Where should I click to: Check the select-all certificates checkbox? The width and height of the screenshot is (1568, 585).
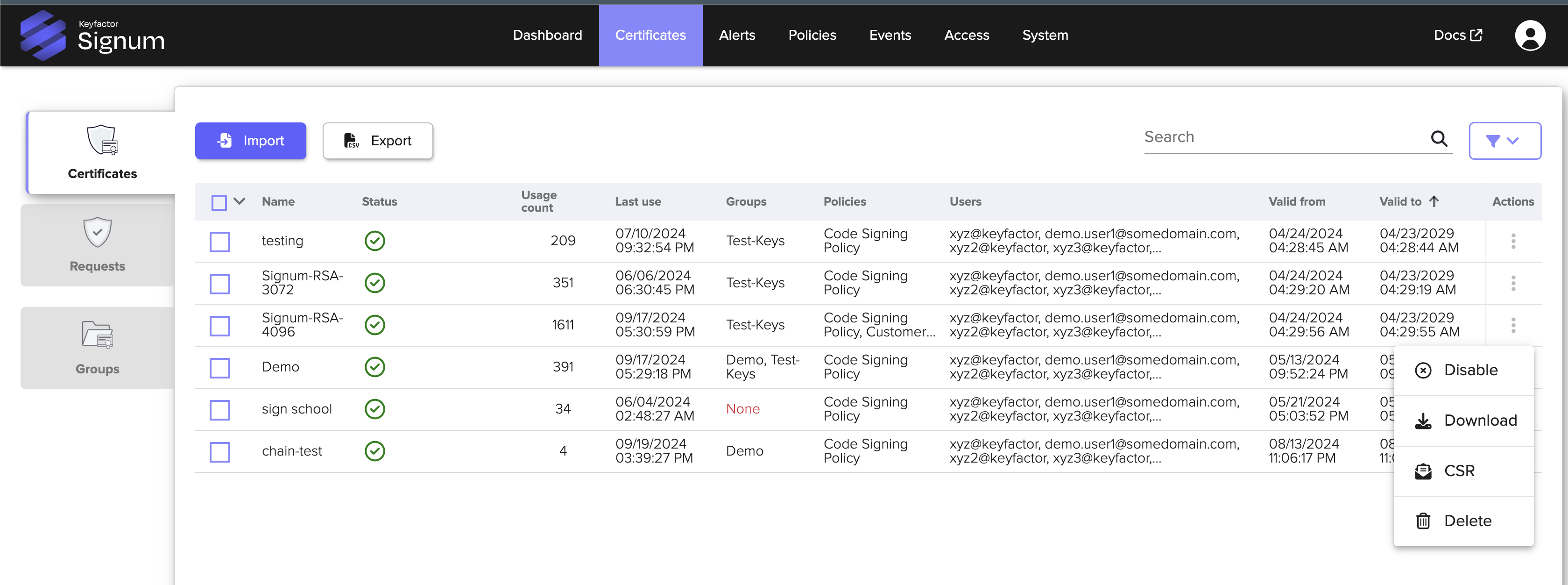tap(219, 202)
